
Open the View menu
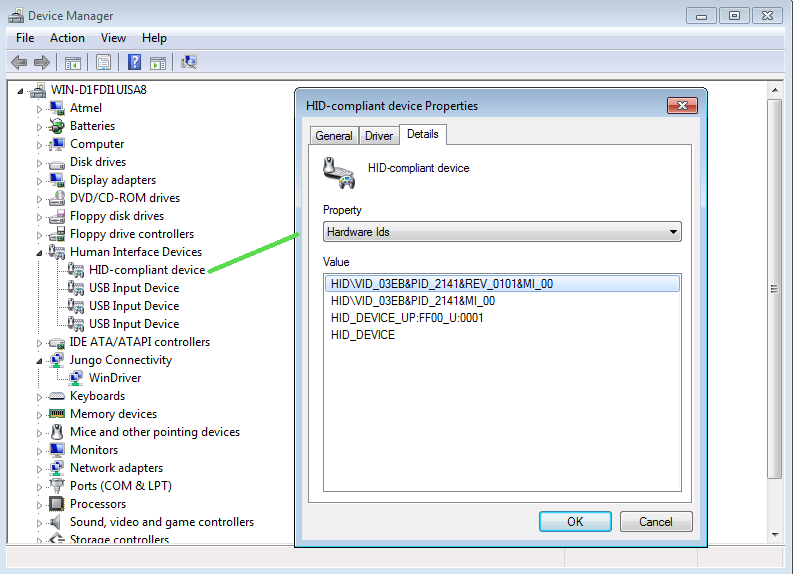tap(113, 38)
